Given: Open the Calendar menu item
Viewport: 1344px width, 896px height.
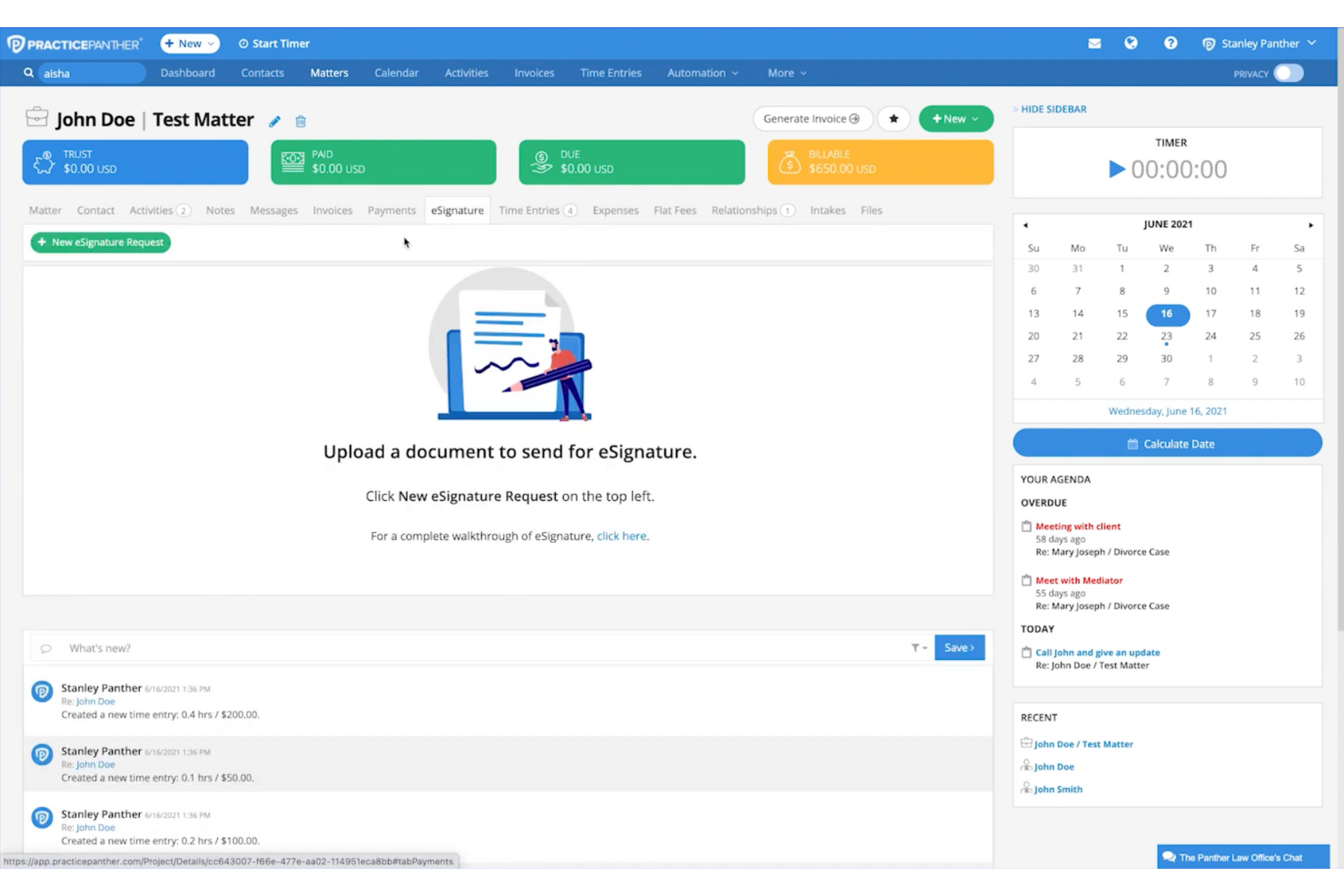Looking at the screenshot, I should tap(396, 73).
